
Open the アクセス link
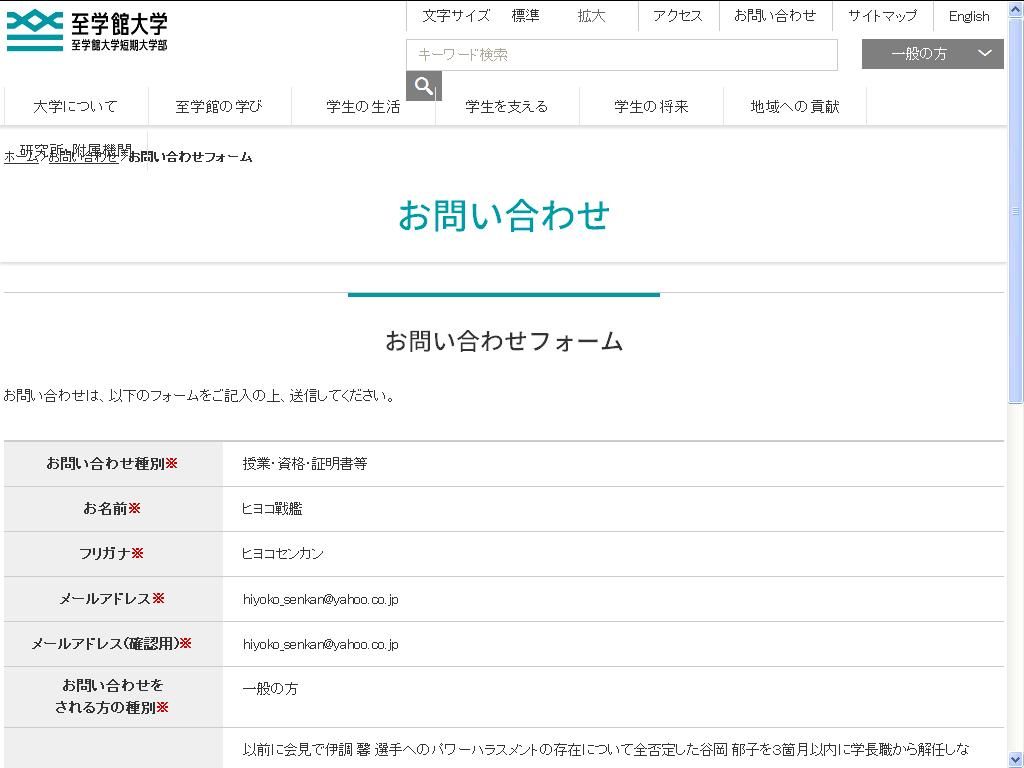pyautogui.click(x=677, y=16)
